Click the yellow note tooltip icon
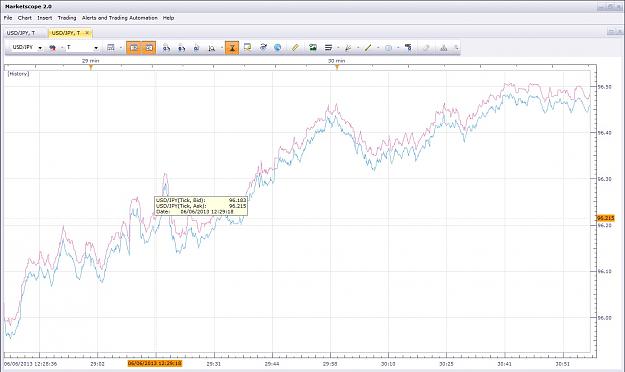The image size is (625, 372). click(x=248, y=47)
